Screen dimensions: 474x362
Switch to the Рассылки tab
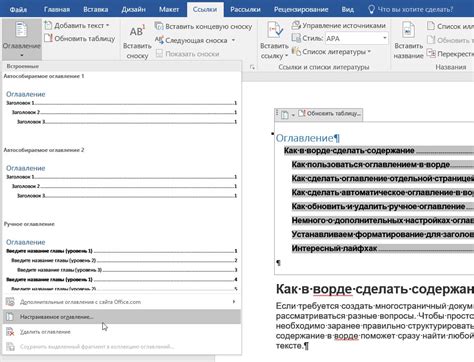pos(245,9)
